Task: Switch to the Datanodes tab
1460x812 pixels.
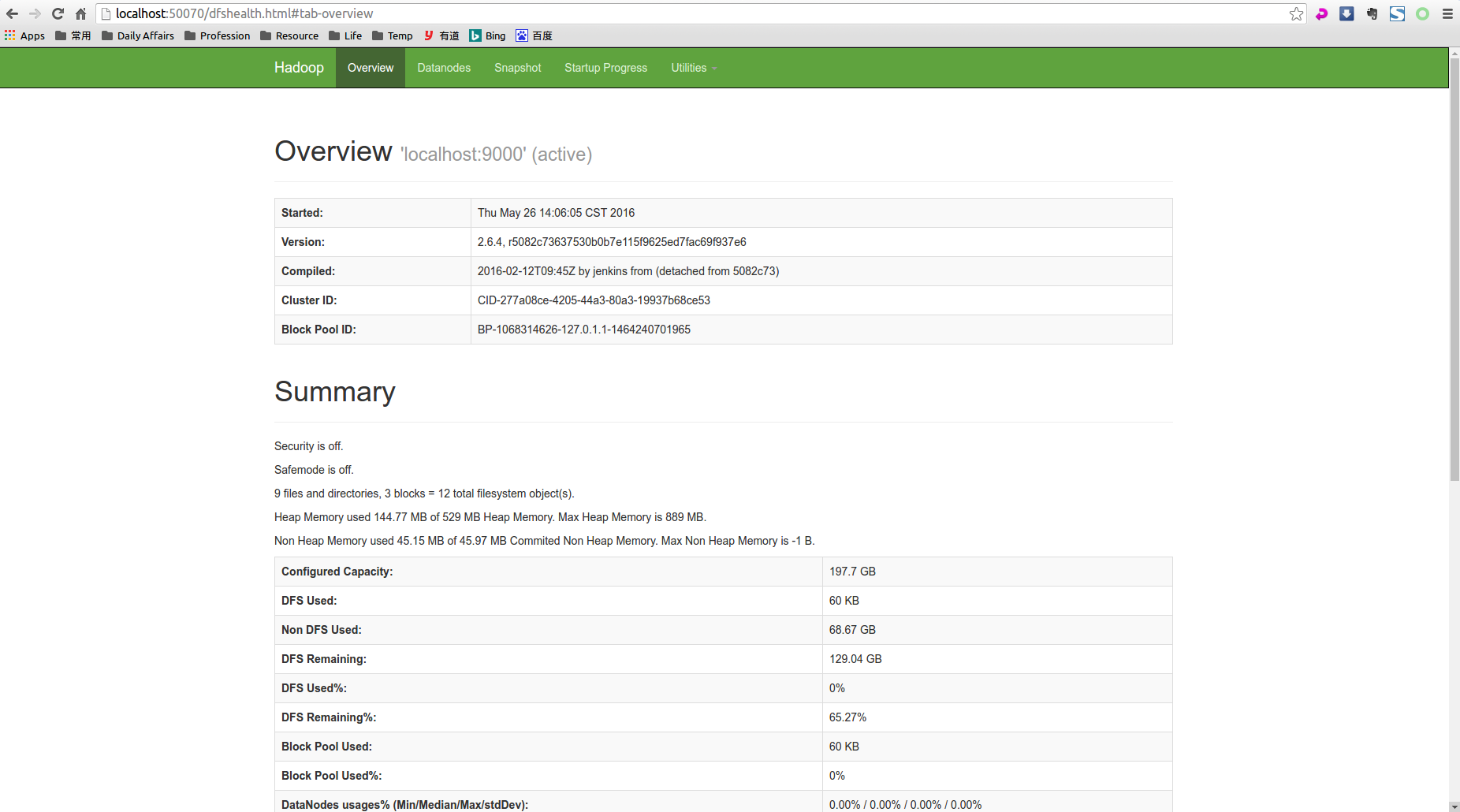Action: pos(444,68)
